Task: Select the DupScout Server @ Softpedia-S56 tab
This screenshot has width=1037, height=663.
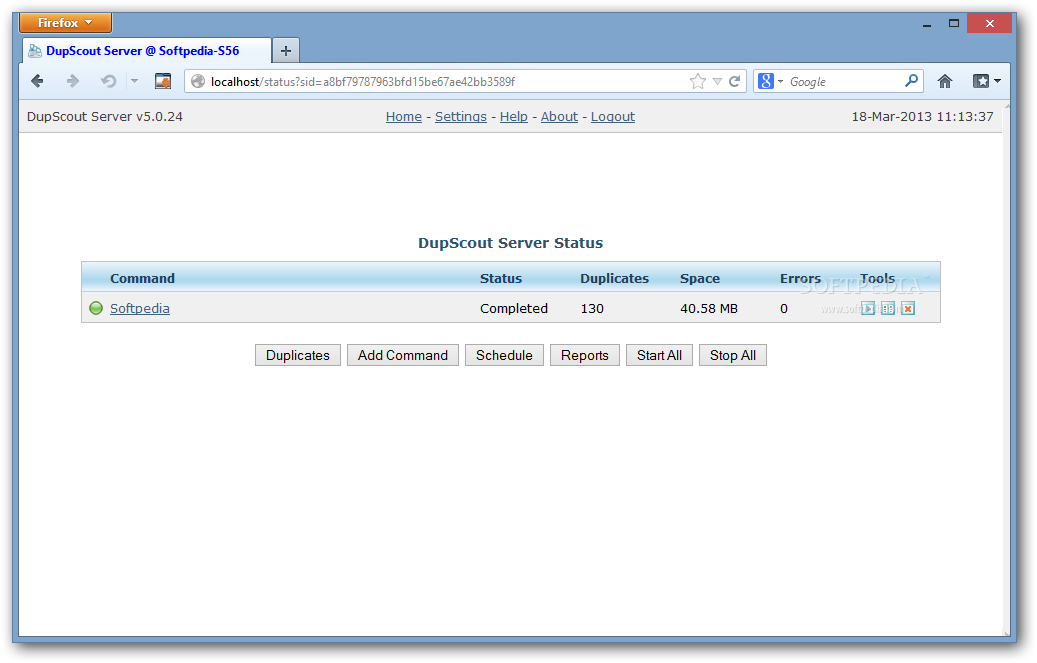Action: click(147, 51)
